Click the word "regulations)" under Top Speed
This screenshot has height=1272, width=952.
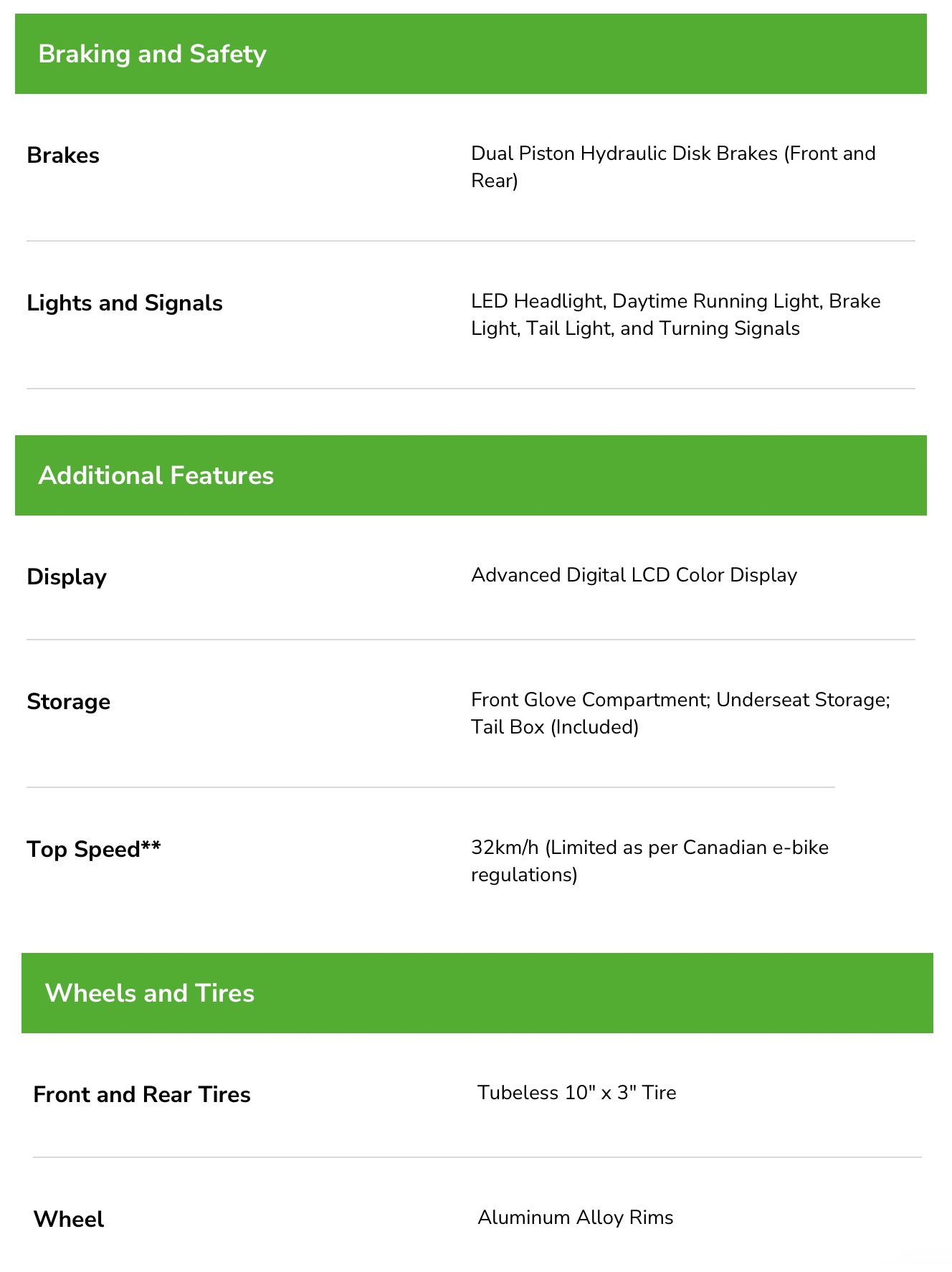(x=523, y=875)
